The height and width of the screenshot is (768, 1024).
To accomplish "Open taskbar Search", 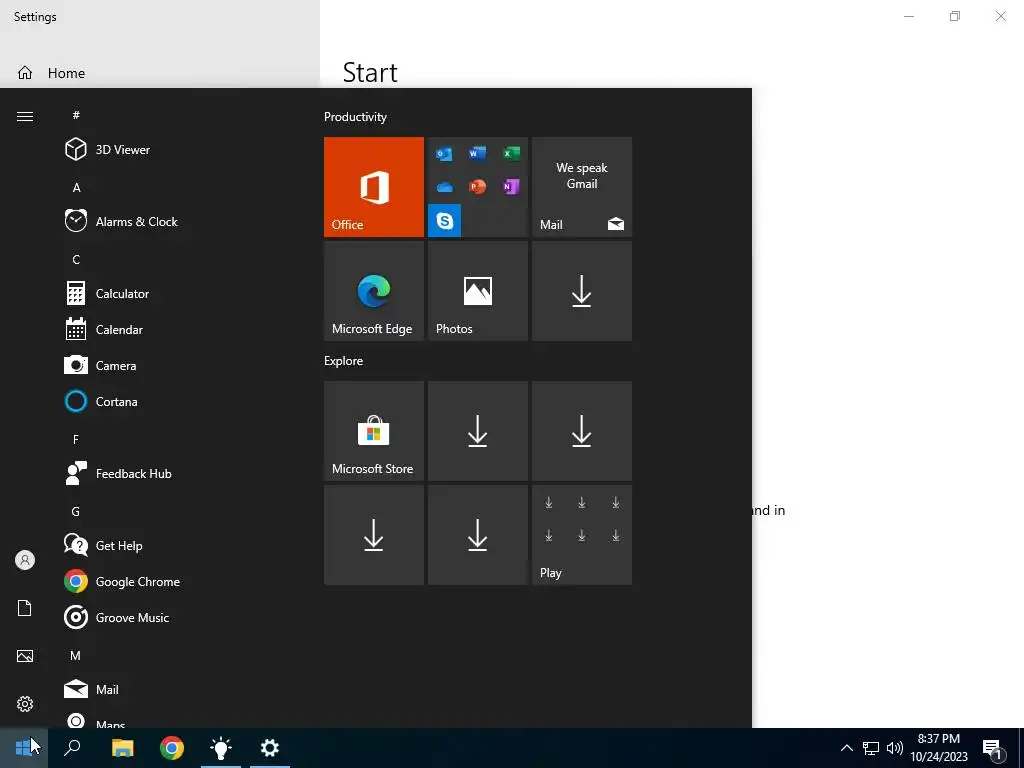I will pyautogui.click(x=72, y=748).
